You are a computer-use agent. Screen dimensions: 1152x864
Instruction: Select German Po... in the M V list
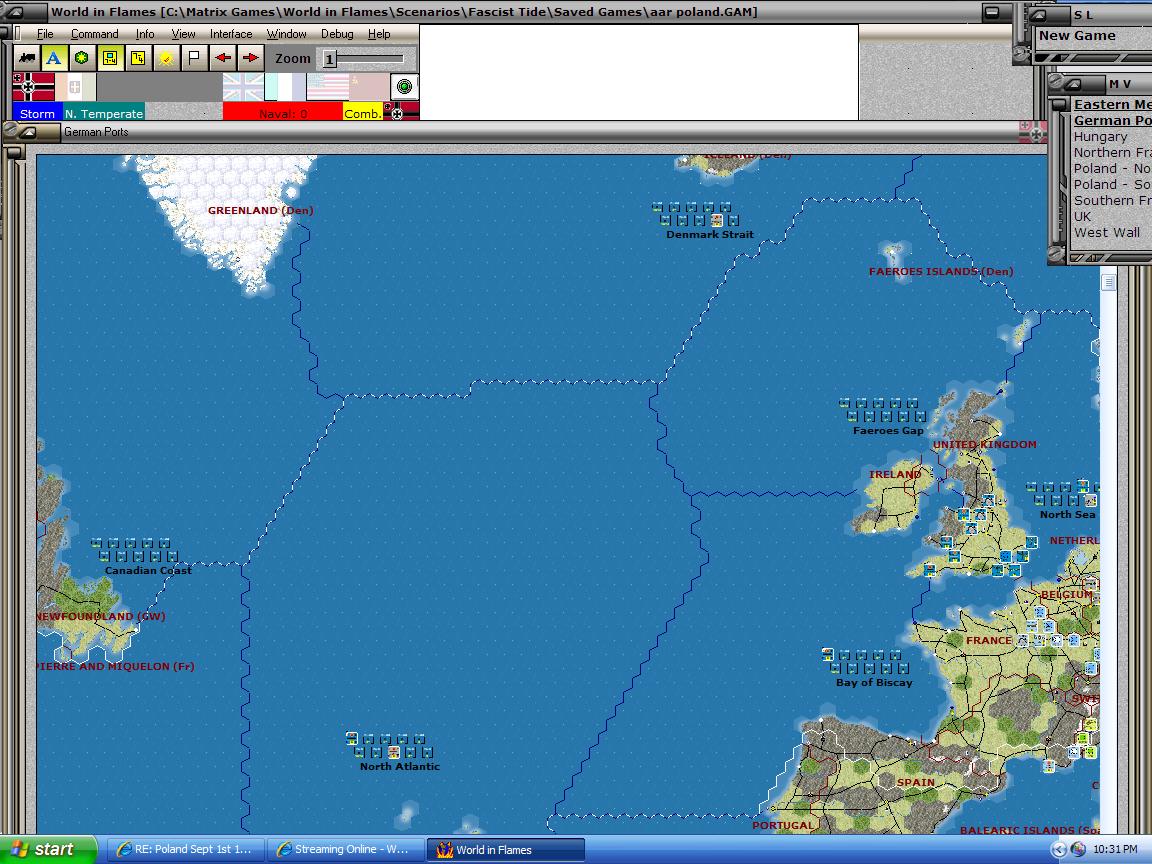(x=1112, y=120)
